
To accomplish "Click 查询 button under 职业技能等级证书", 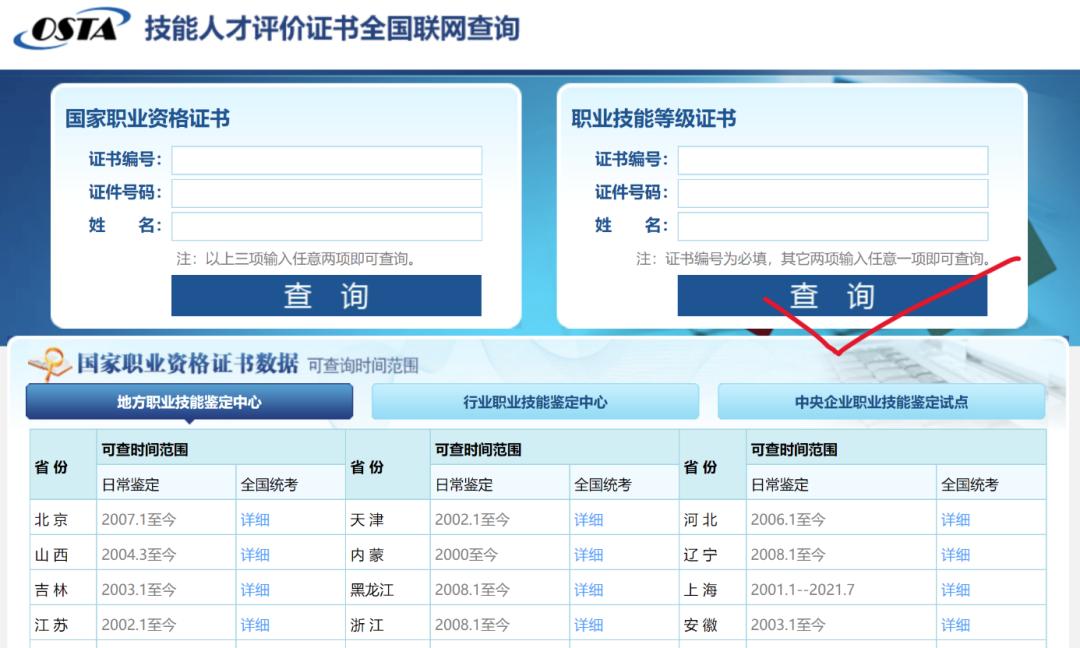I will [x=833, y=295].
